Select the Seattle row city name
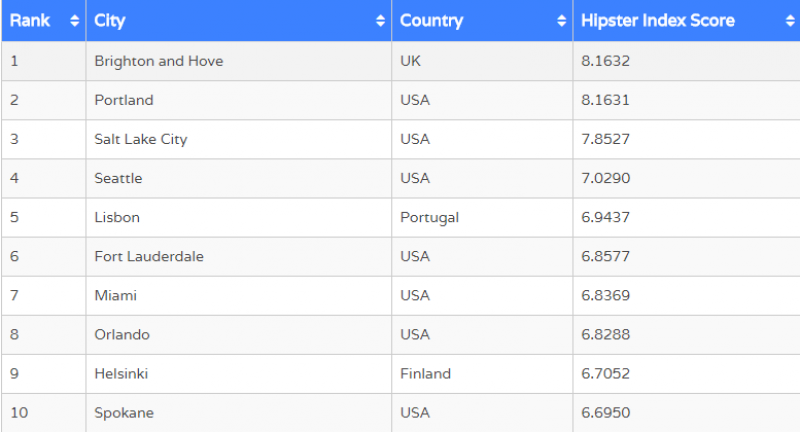The width and height of the screenshot is (800, 432). pyautogui.click(x=118, y=178)
